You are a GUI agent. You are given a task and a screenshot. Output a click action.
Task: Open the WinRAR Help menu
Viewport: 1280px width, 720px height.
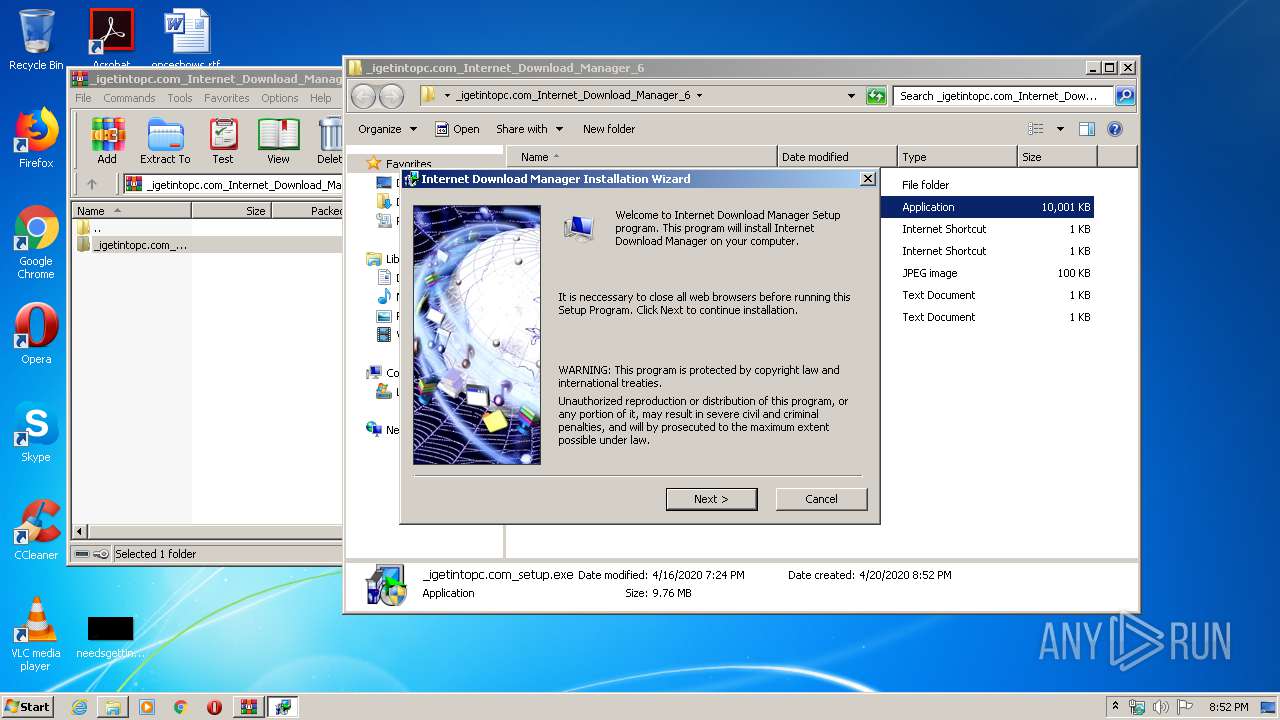tap(321, 98)
